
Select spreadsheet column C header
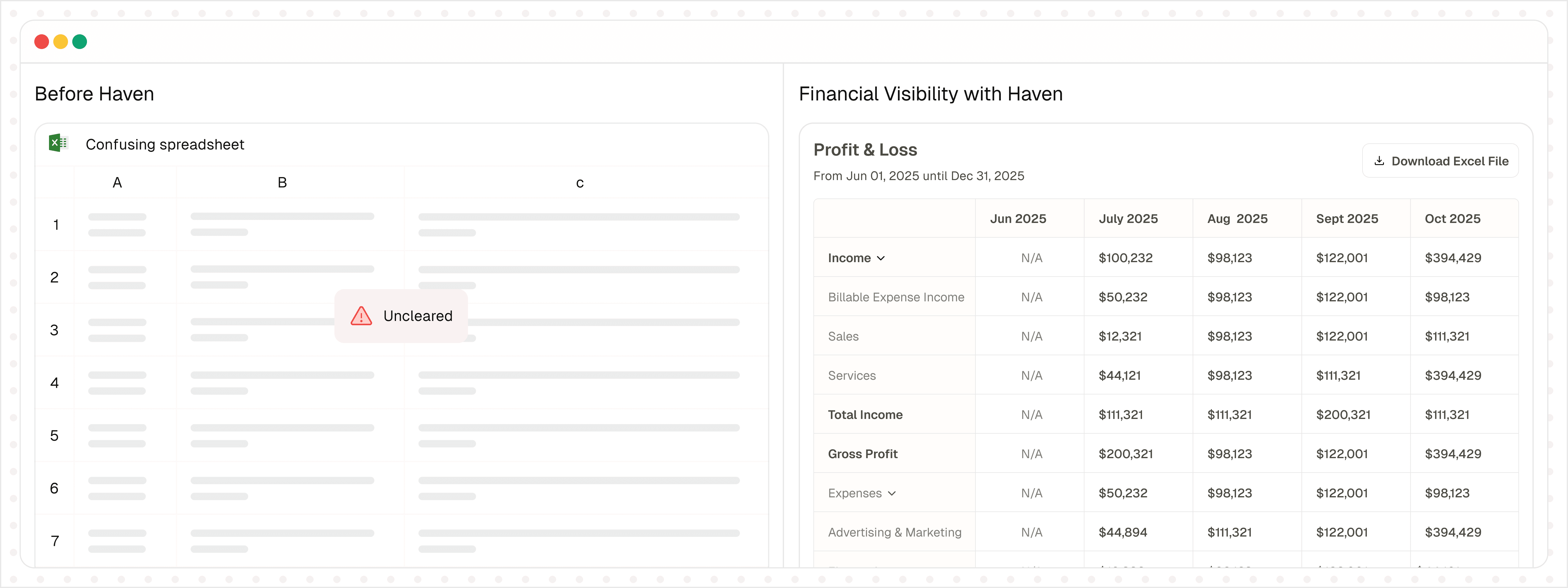(x=579, y=183)
